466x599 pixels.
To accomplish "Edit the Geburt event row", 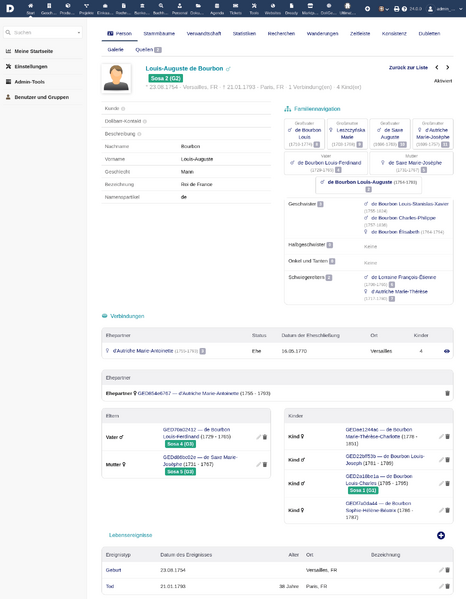I will click(441, 570).
